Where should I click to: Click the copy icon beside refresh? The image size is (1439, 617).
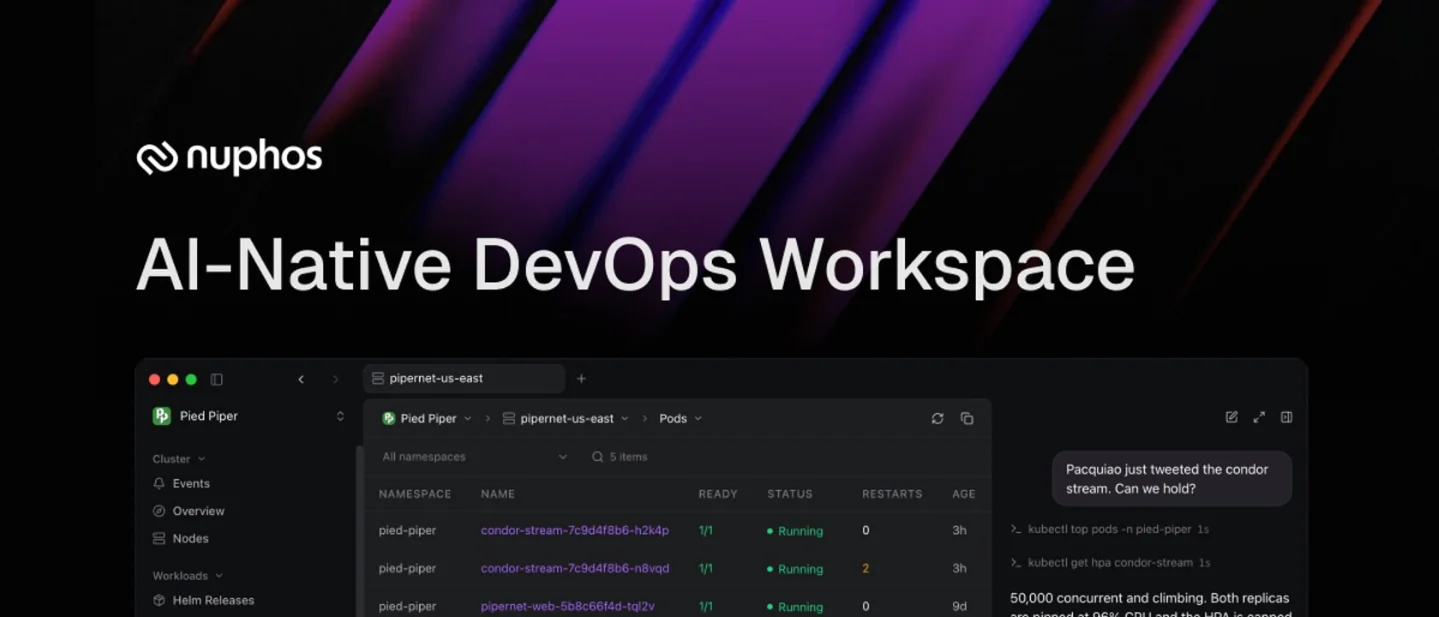point(967,419)
